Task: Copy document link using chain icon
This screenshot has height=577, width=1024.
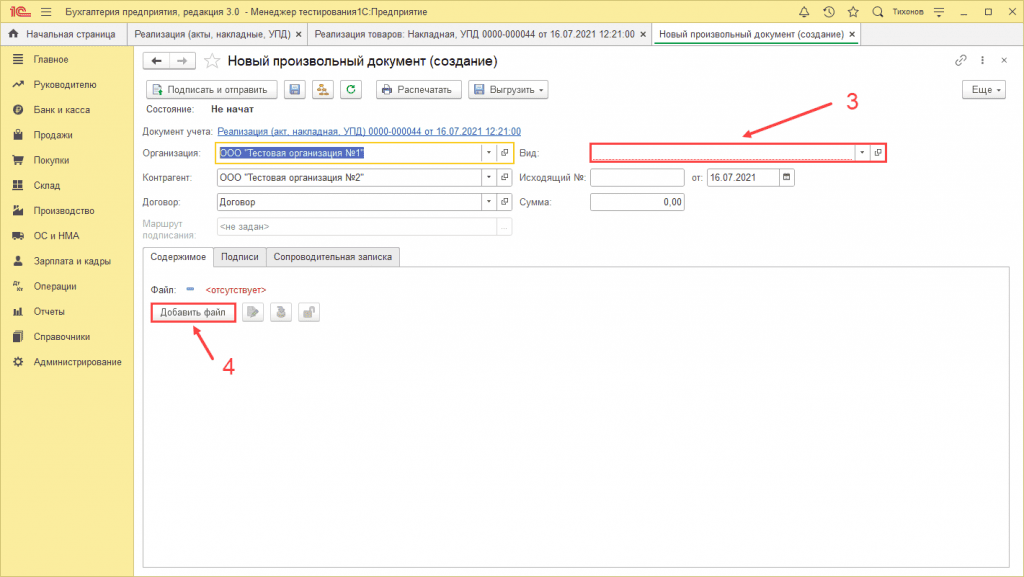Action: point(962,61)
